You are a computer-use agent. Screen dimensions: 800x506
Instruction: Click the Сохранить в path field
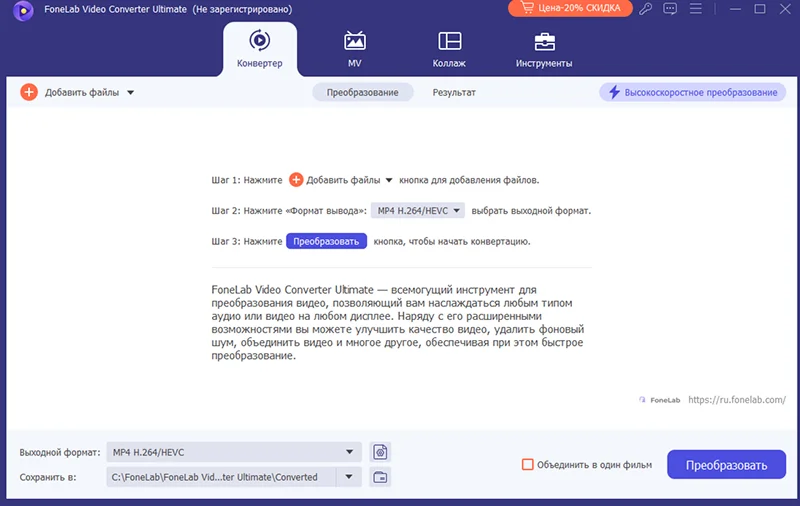click(221, 477)
